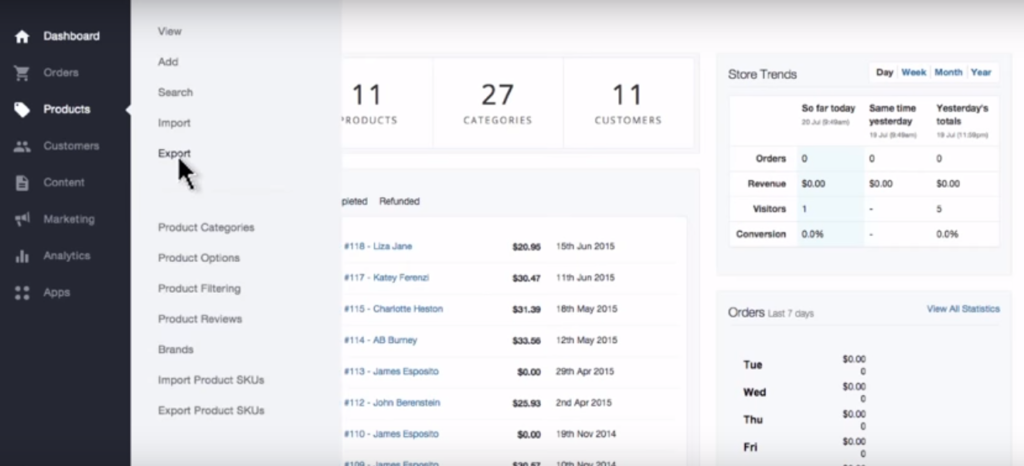Select Import Product SKUs
The image size is (1024, 466).
coord(211,380)
